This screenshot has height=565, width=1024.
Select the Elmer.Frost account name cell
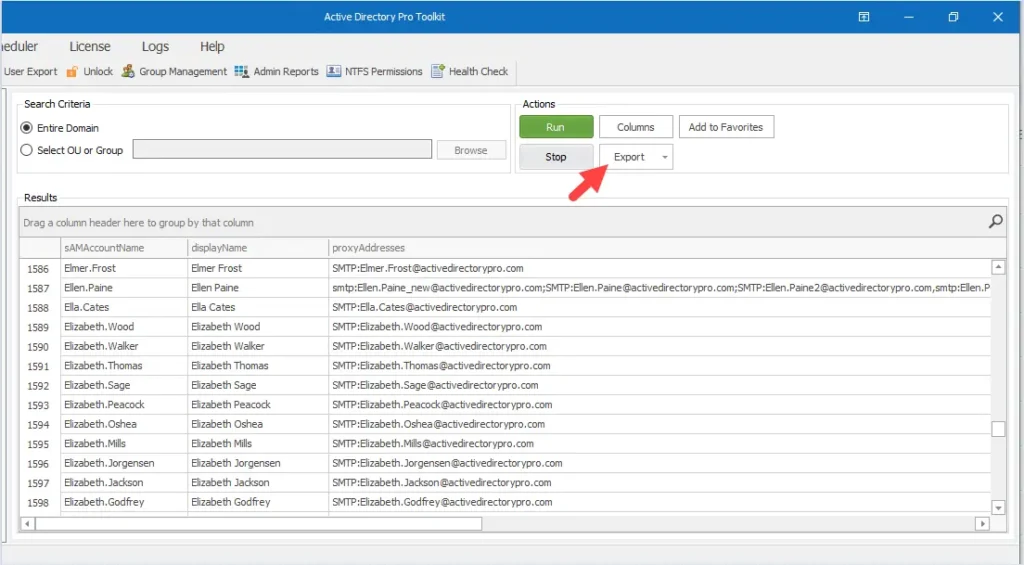[x=124, y=268]
